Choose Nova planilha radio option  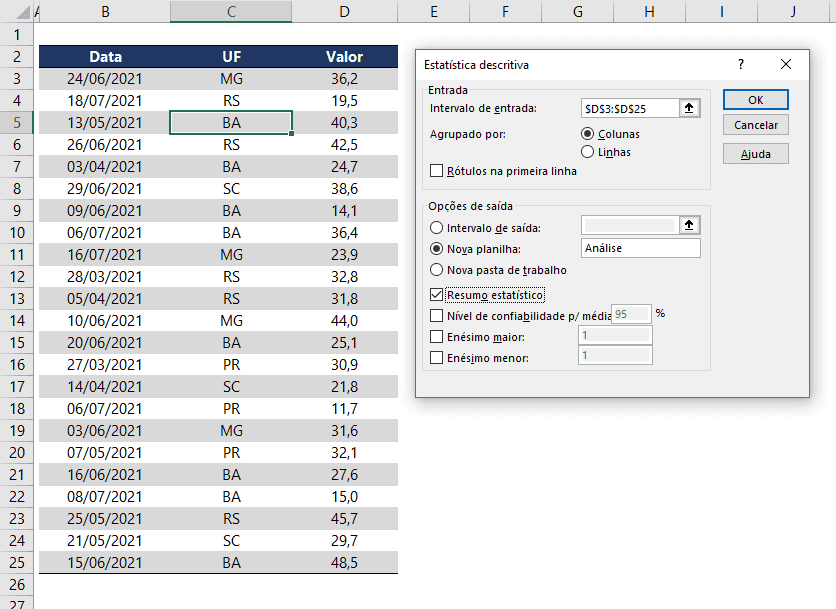(436, 249)
